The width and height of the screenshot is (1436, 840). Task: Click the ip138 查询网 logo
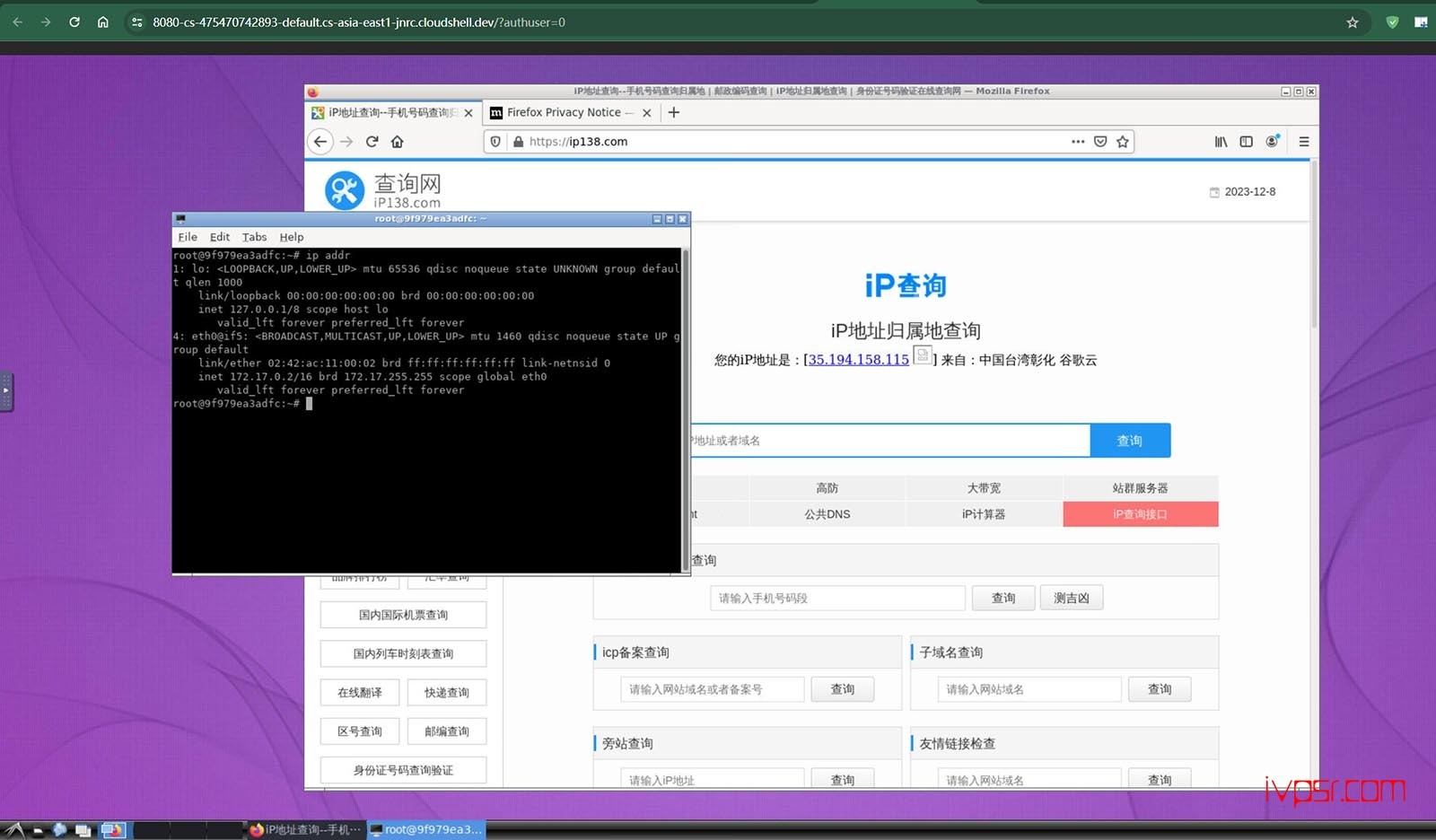[383, 190]
